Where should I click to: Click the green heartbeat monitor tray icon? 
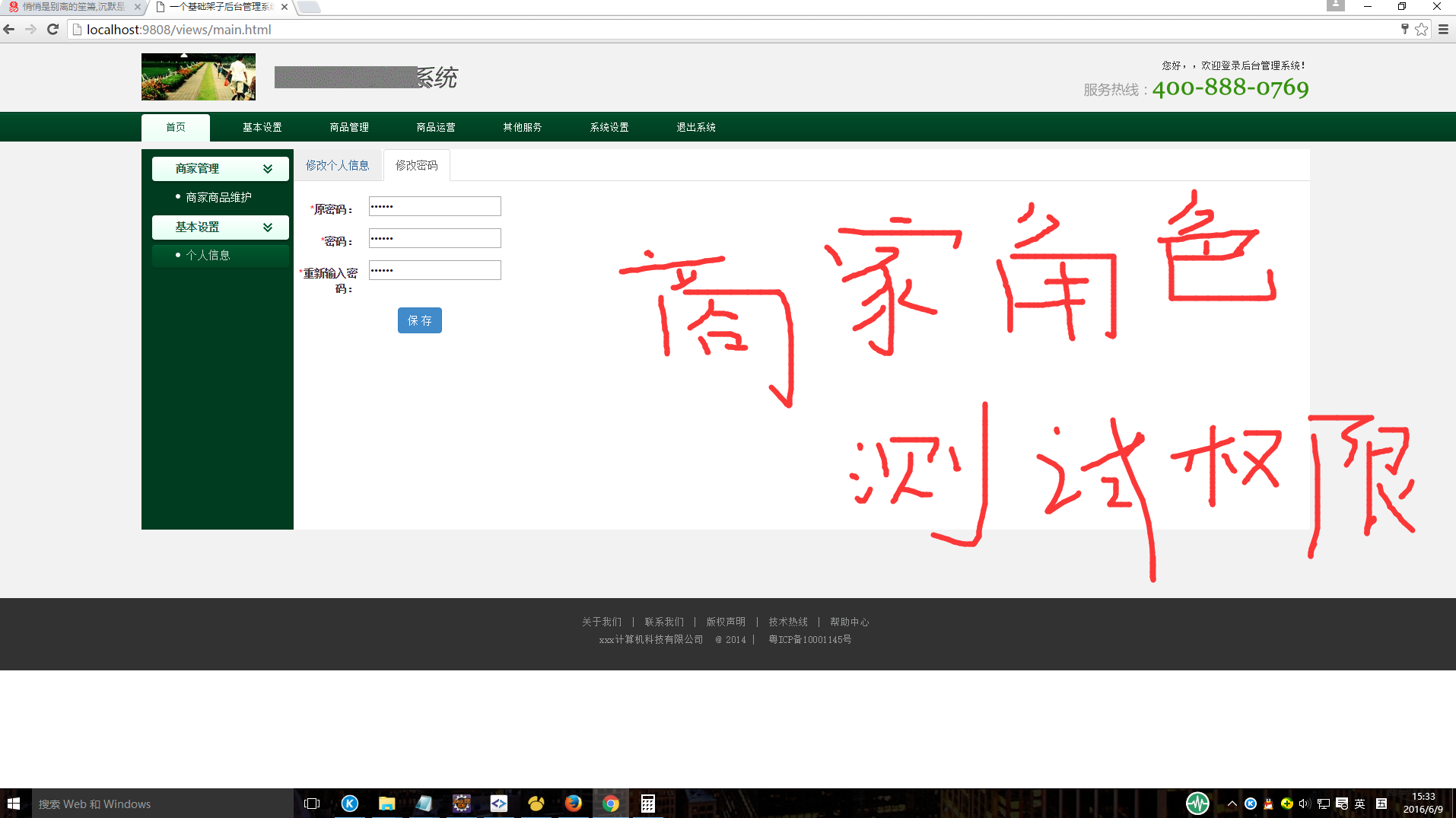click(1197, 804)
